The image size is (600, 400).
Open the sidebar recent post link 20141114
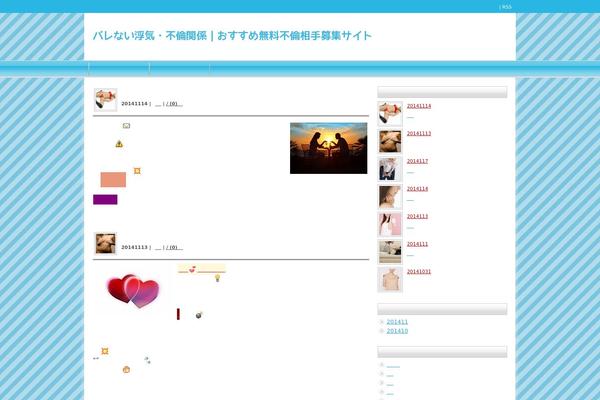point(419,106)
